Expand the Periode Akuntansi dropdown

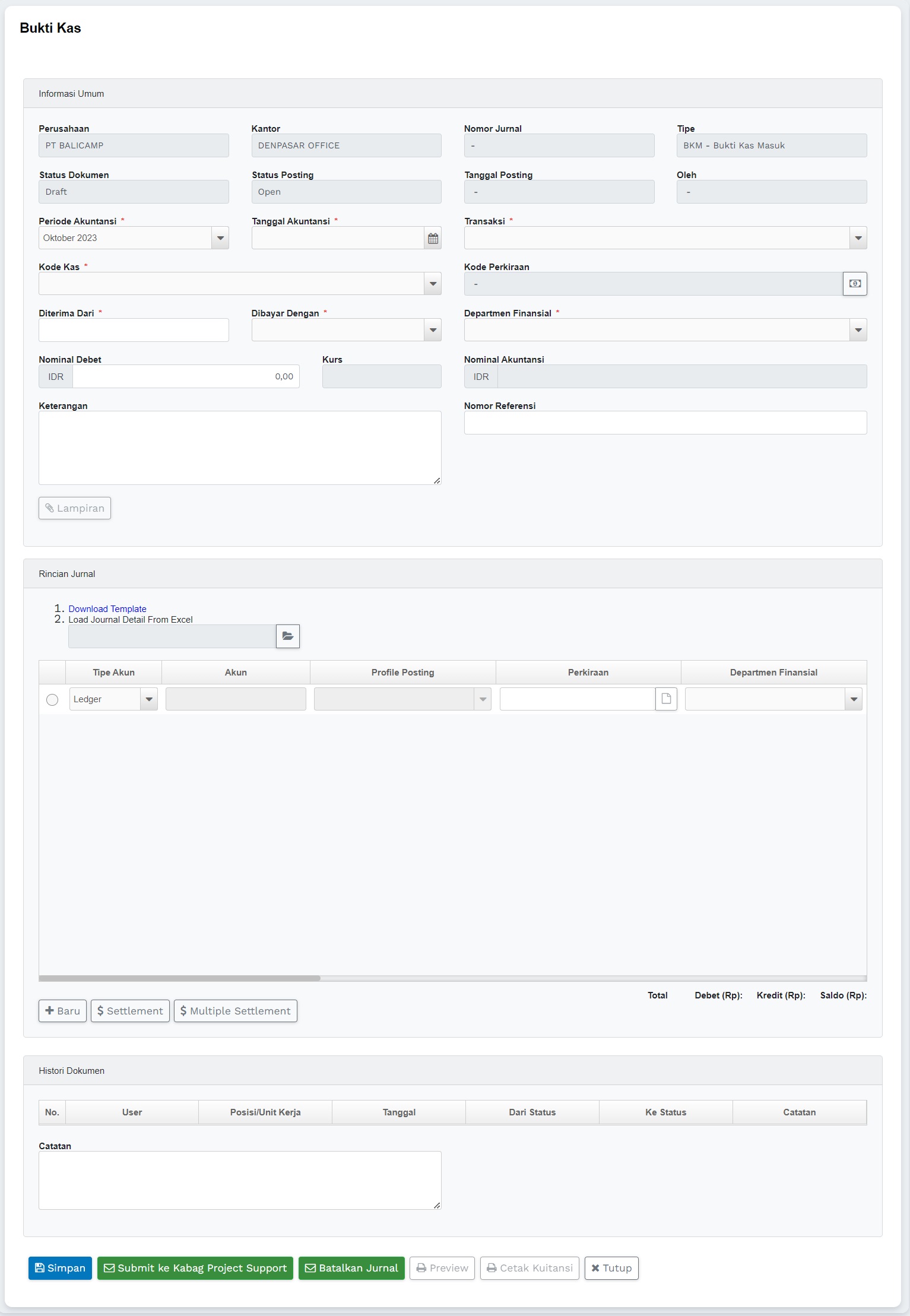[220, 238]
